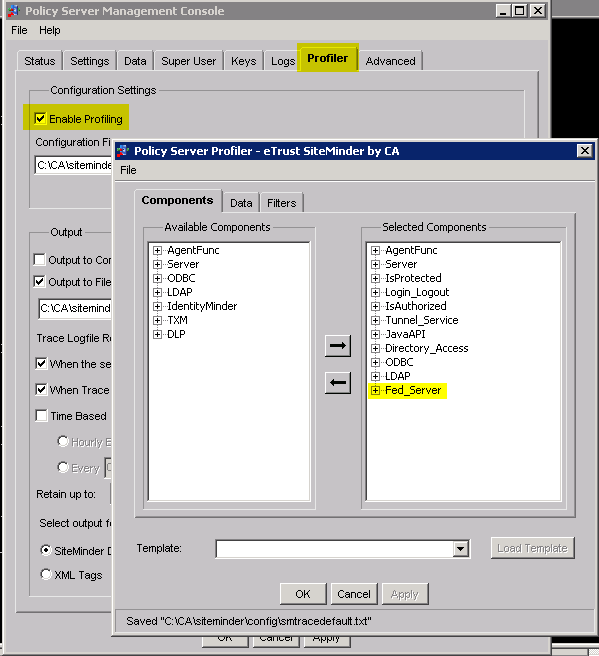
Task: Select Tunnel_Service label in Selected Components
Action: (x=422, y=320)
